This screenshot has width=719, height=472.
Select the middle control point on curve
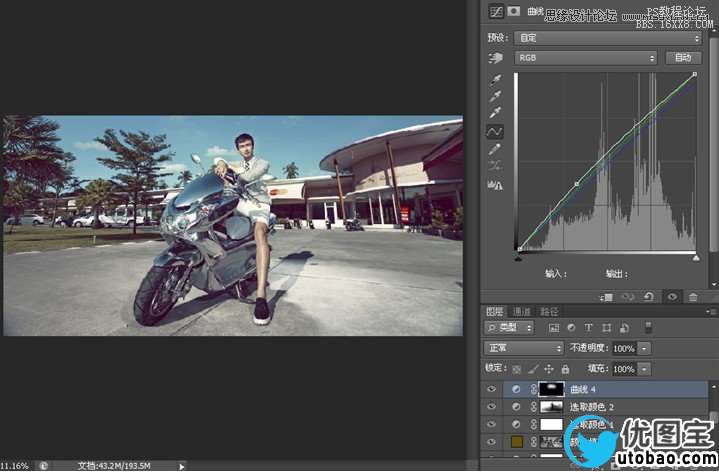click(x=577, y=184)
